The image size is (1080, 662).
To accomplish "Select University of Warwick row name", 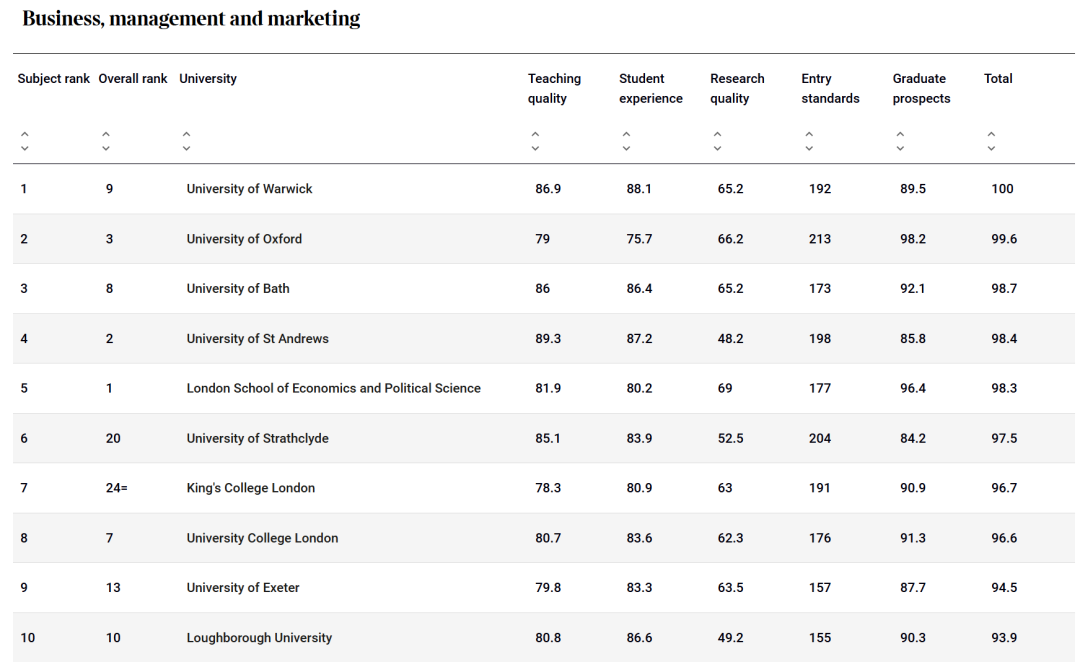I will (249, 189).
